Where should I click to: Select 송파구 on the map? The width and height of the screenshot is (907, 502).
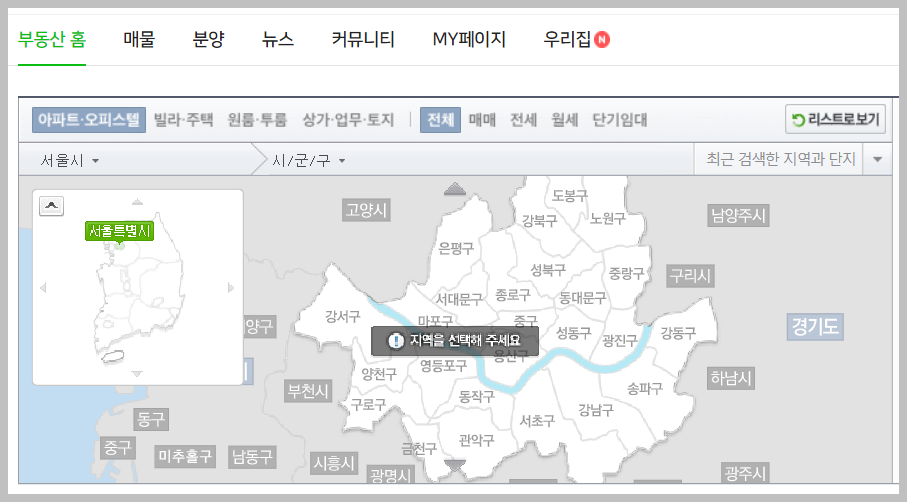point(645,388)
